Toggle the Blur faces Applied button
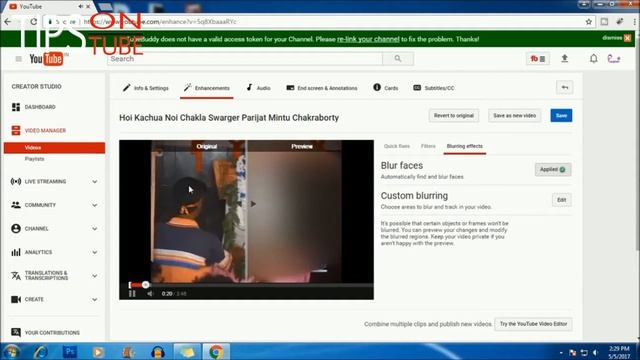Screen dimensions: 640x360 tap(553, 169)
